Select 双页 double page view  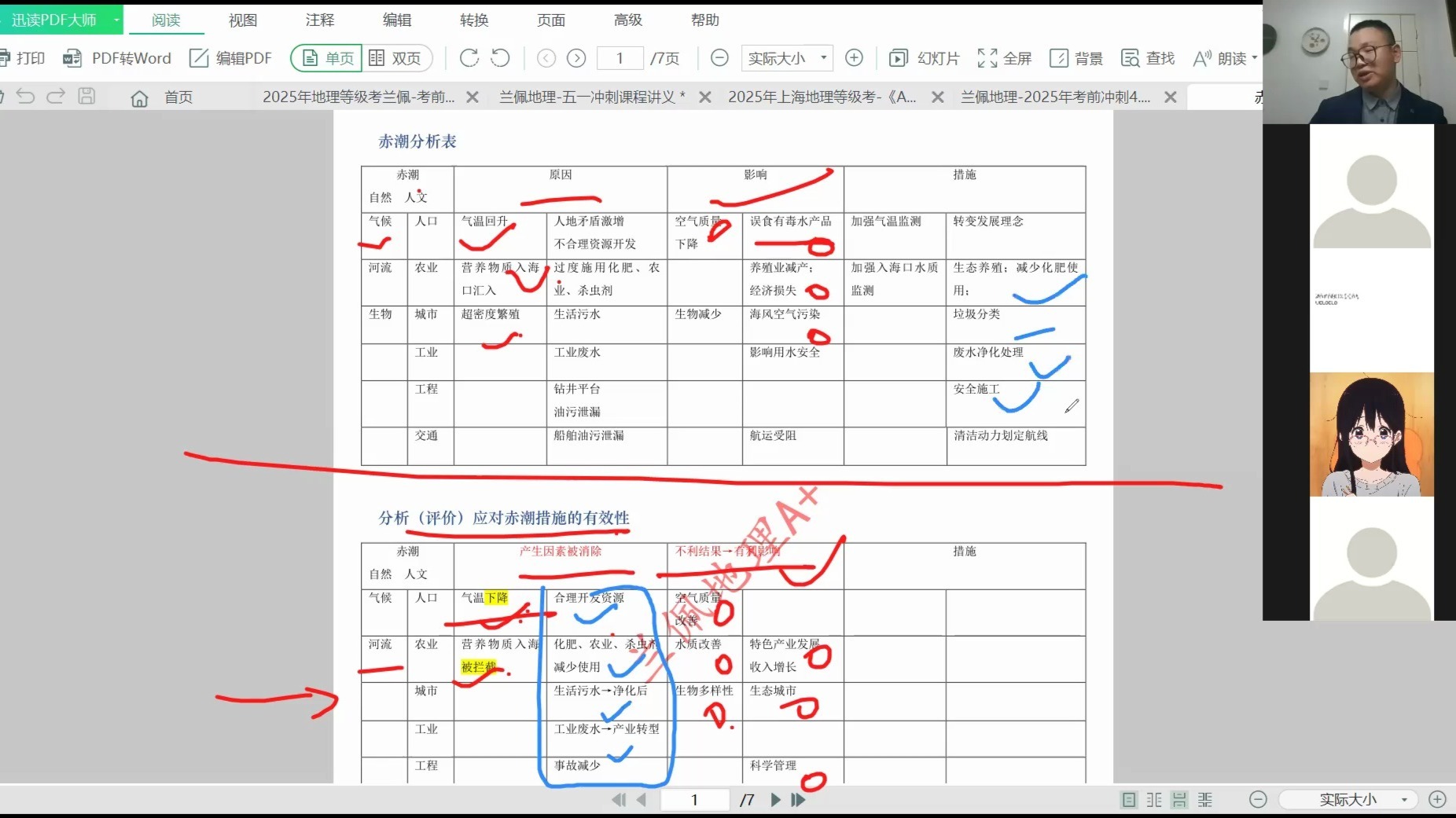pyautogui.click(x=395, y=58)
